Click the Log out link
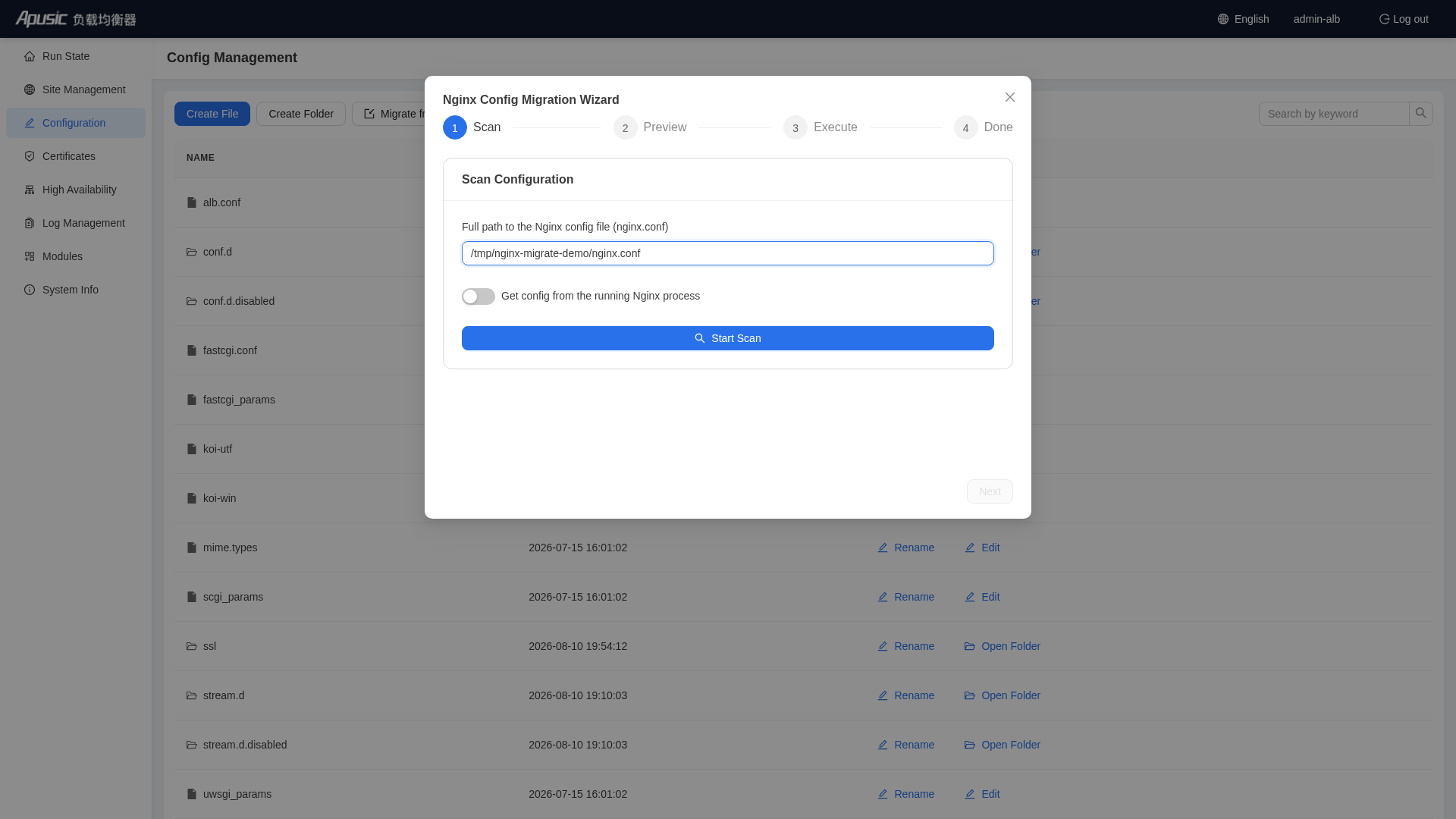 1404,19
